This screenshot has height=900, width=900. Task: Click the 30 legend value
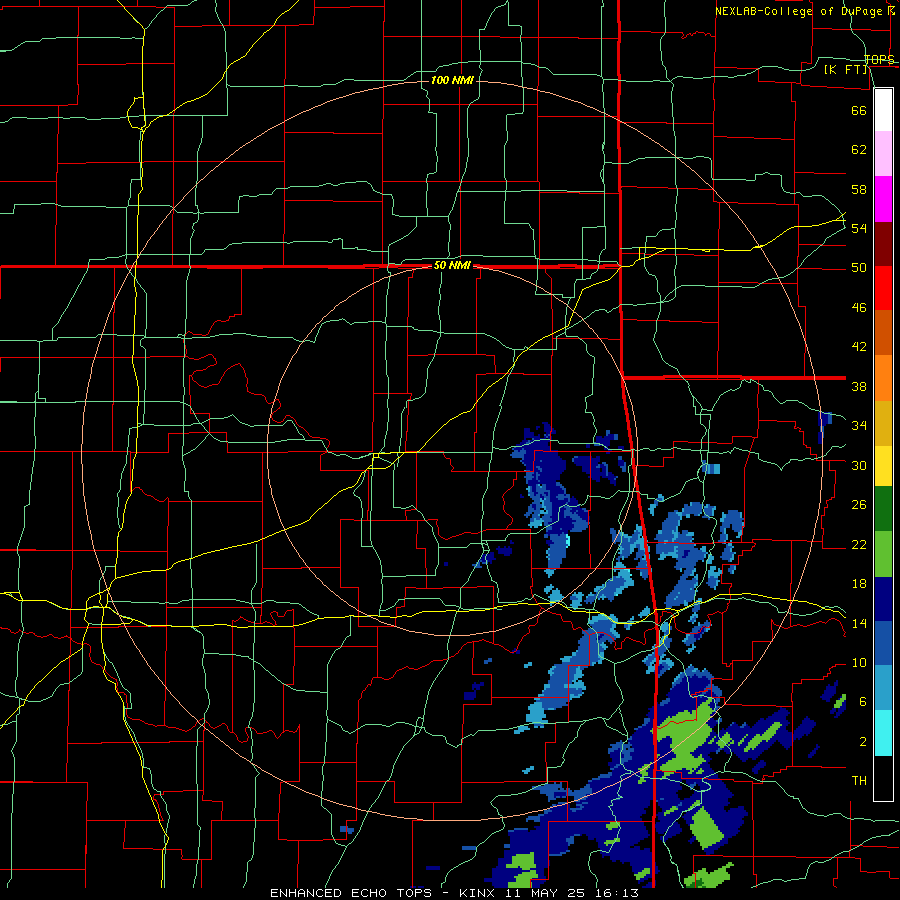[859, 465]
